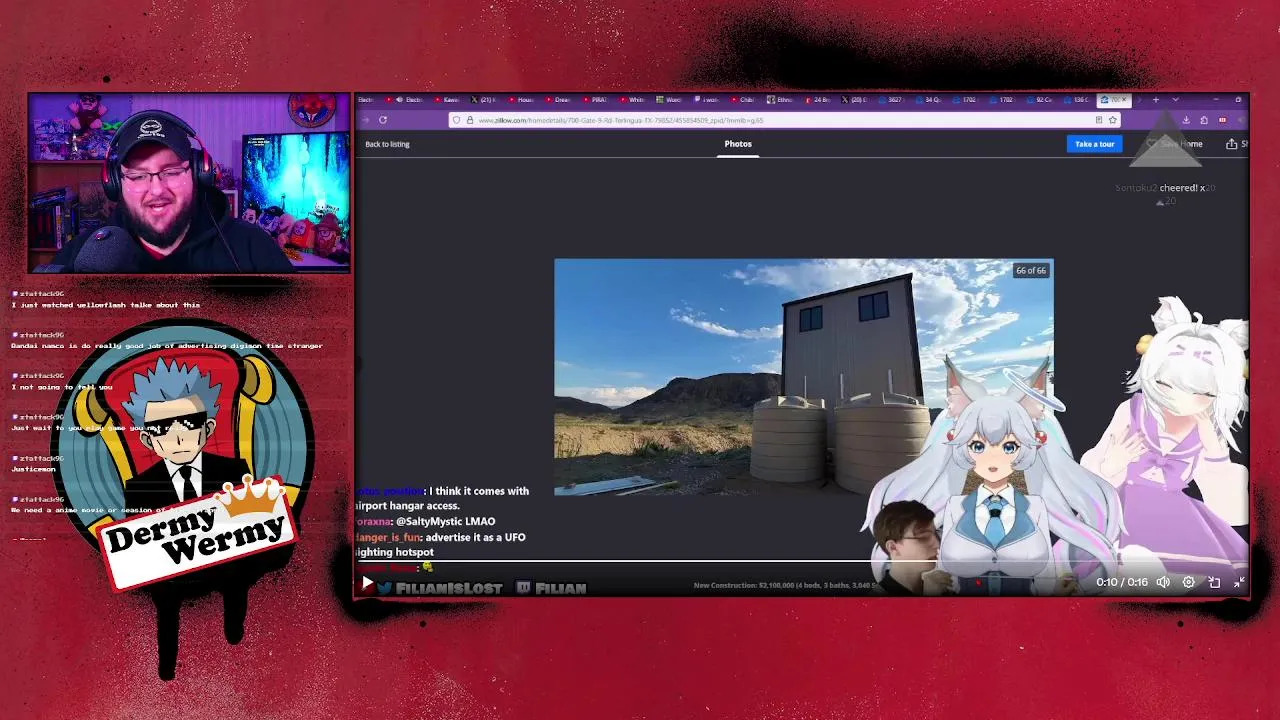Open the browser downloads panel
Image resolution: width=1280 pixels, height=720 pixels.
tap(1186, 120)
